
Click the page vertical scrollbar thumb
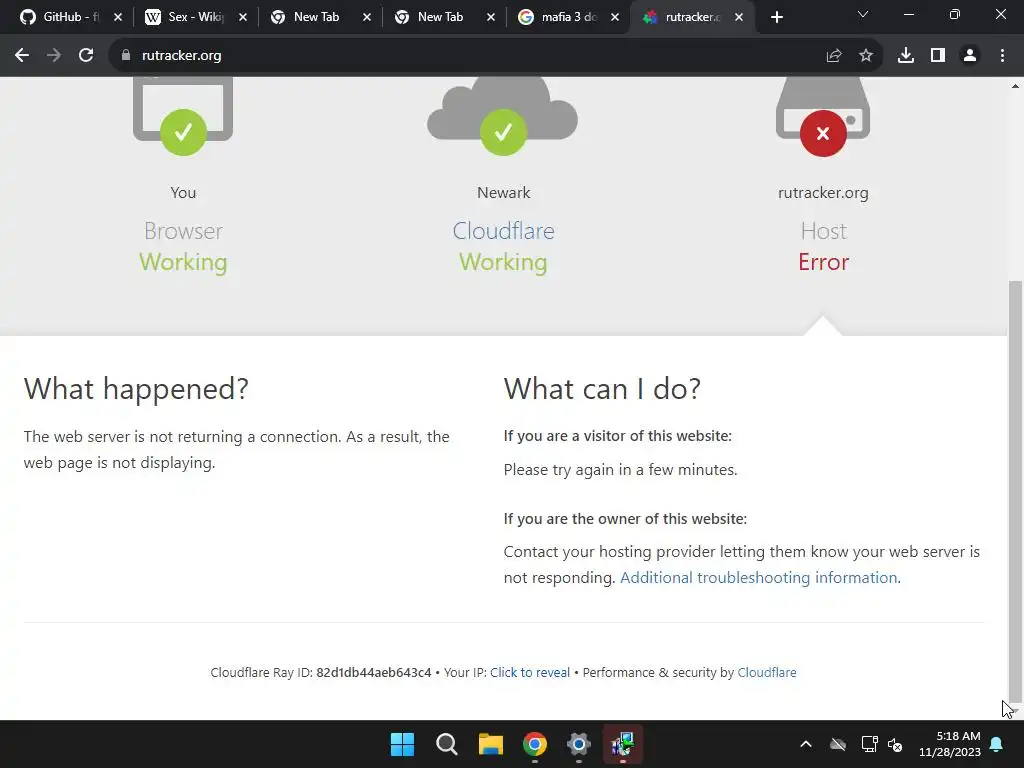pyautogui.click(x=1015, y=493)
